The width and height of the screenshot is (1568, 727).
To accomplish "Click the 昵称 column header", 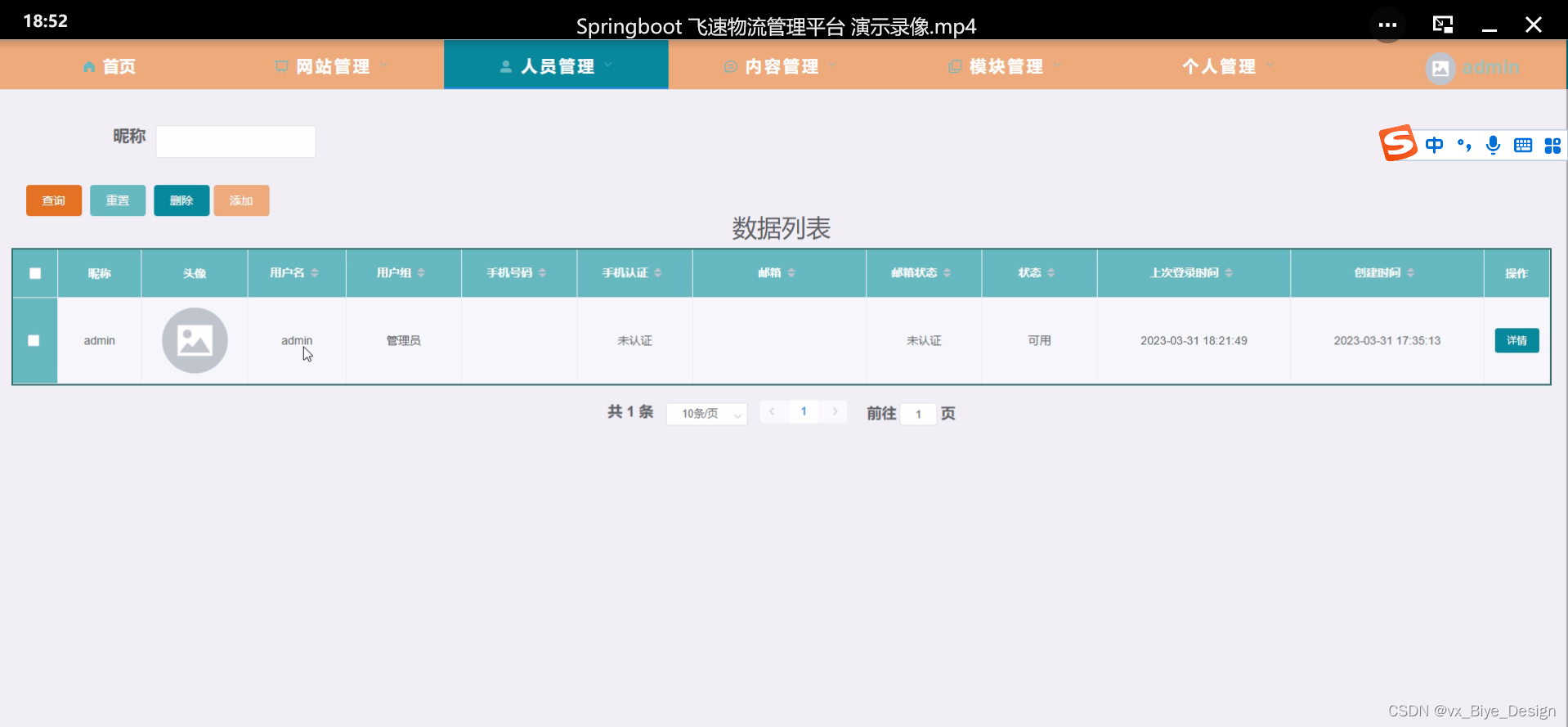I will coord(100,273).
